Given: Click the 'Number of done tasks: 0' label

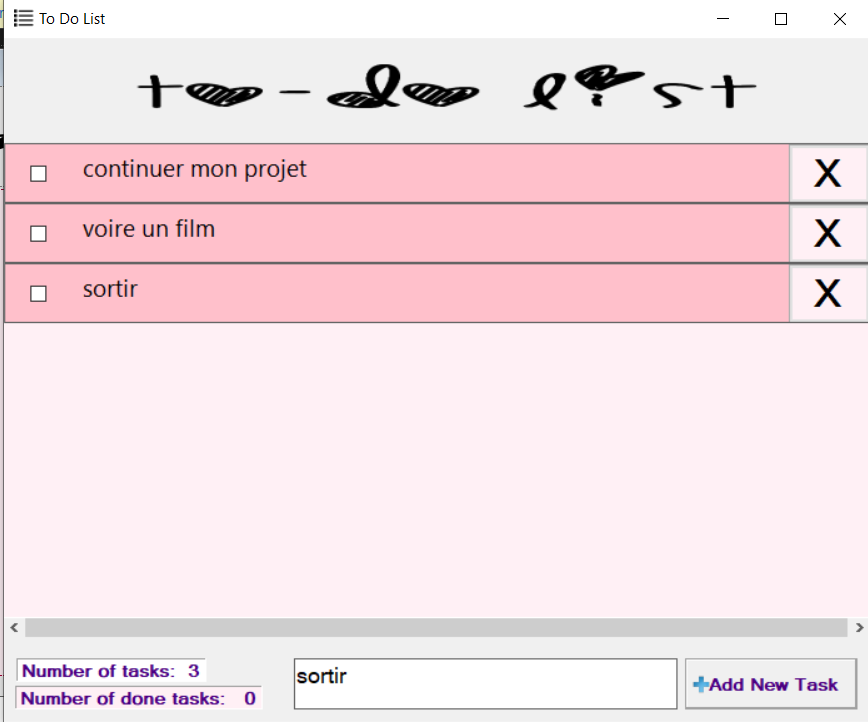Looking at the screenshot, I should pyautogui.click(x=138, y=698).
